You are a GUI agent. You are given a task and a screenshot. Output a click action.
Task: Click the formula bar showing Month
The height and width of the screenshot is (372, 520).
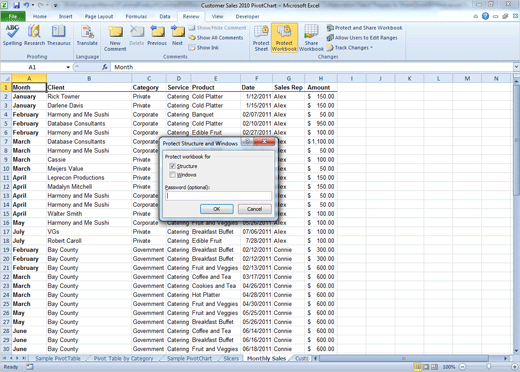click(312, 67)
